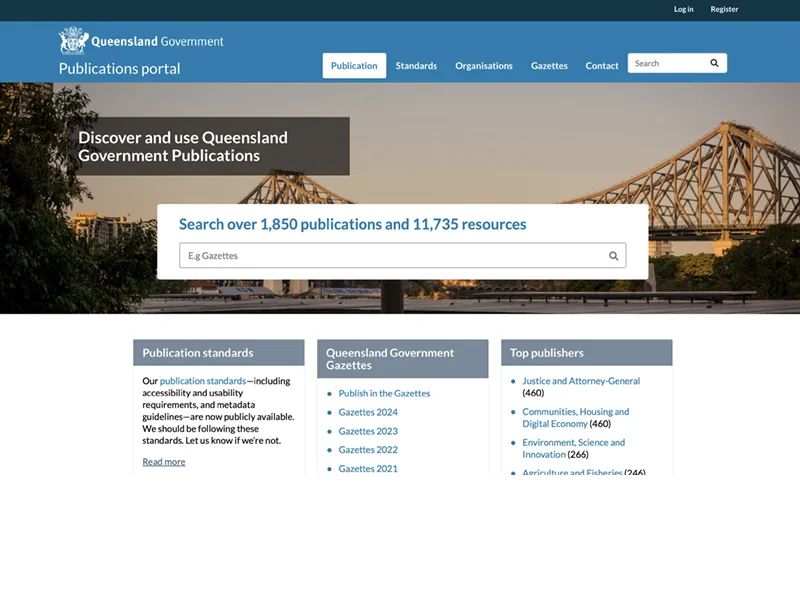Open the Contact page
This screenshot has height=600, width=800.
(x=602, y=66)
